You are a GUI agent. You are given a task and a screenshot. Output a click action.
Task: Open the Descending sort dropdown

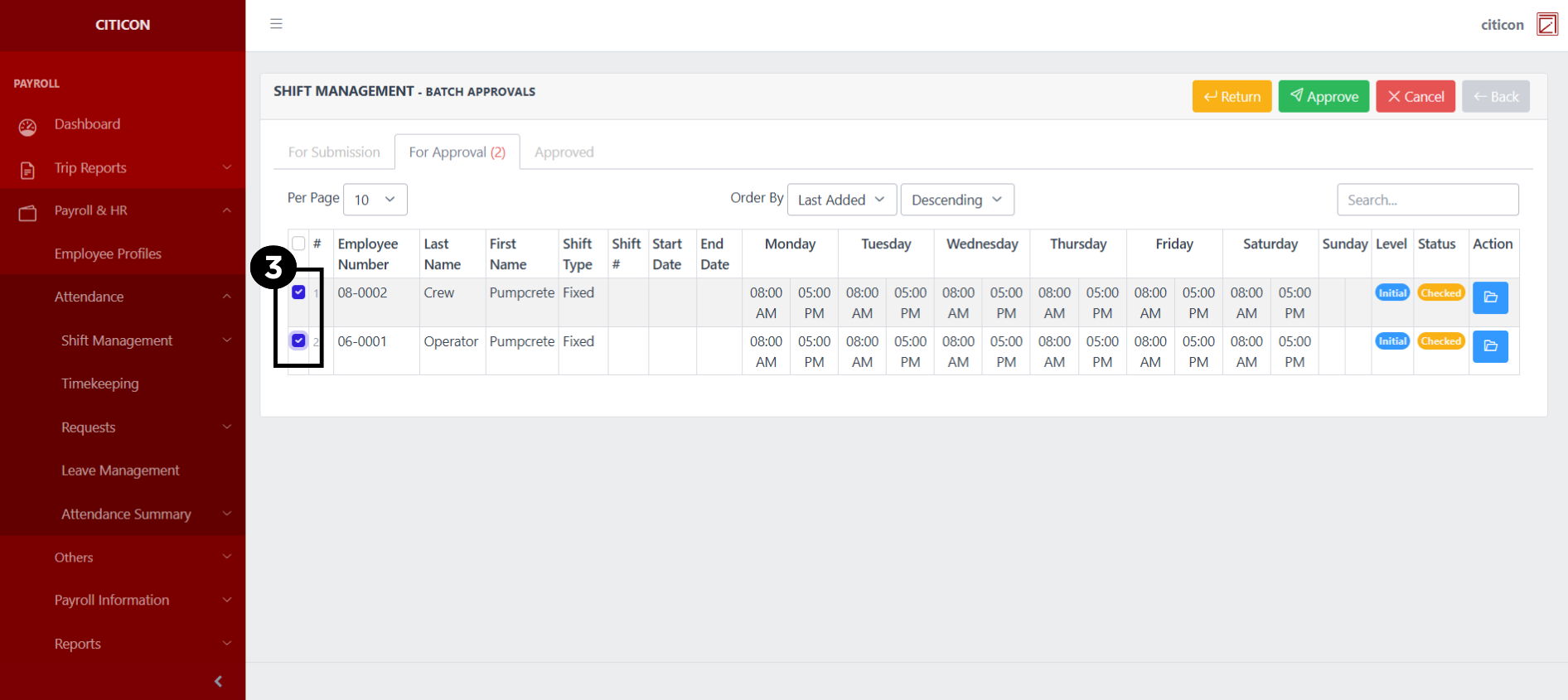(x=956, y=200)
